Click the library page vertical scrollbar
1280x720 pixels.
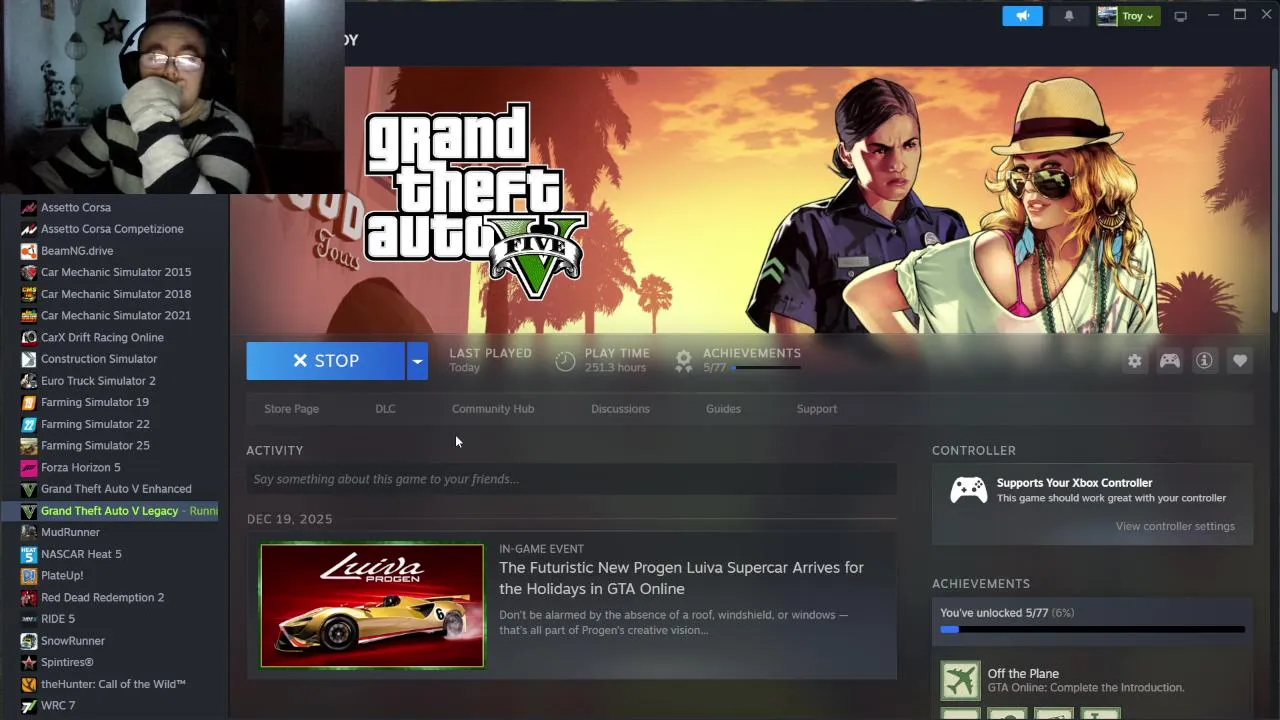1274,190
